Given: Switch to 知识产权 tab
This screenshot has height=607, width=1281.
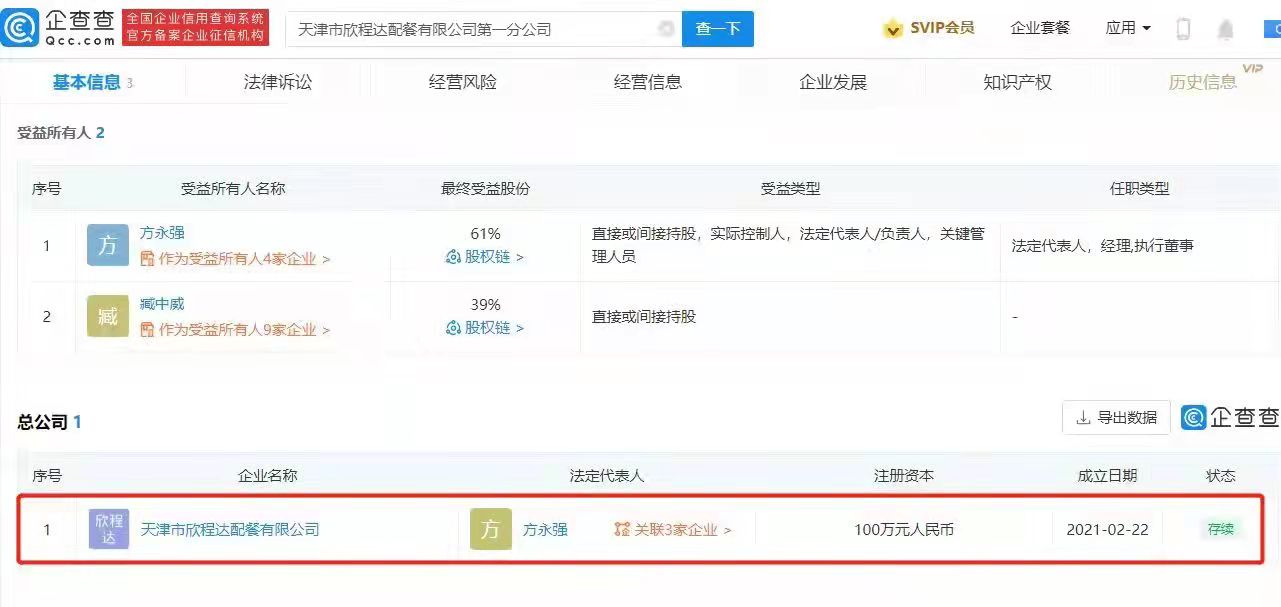Looking at the screenshot, I should click(x=1018, y=82).
